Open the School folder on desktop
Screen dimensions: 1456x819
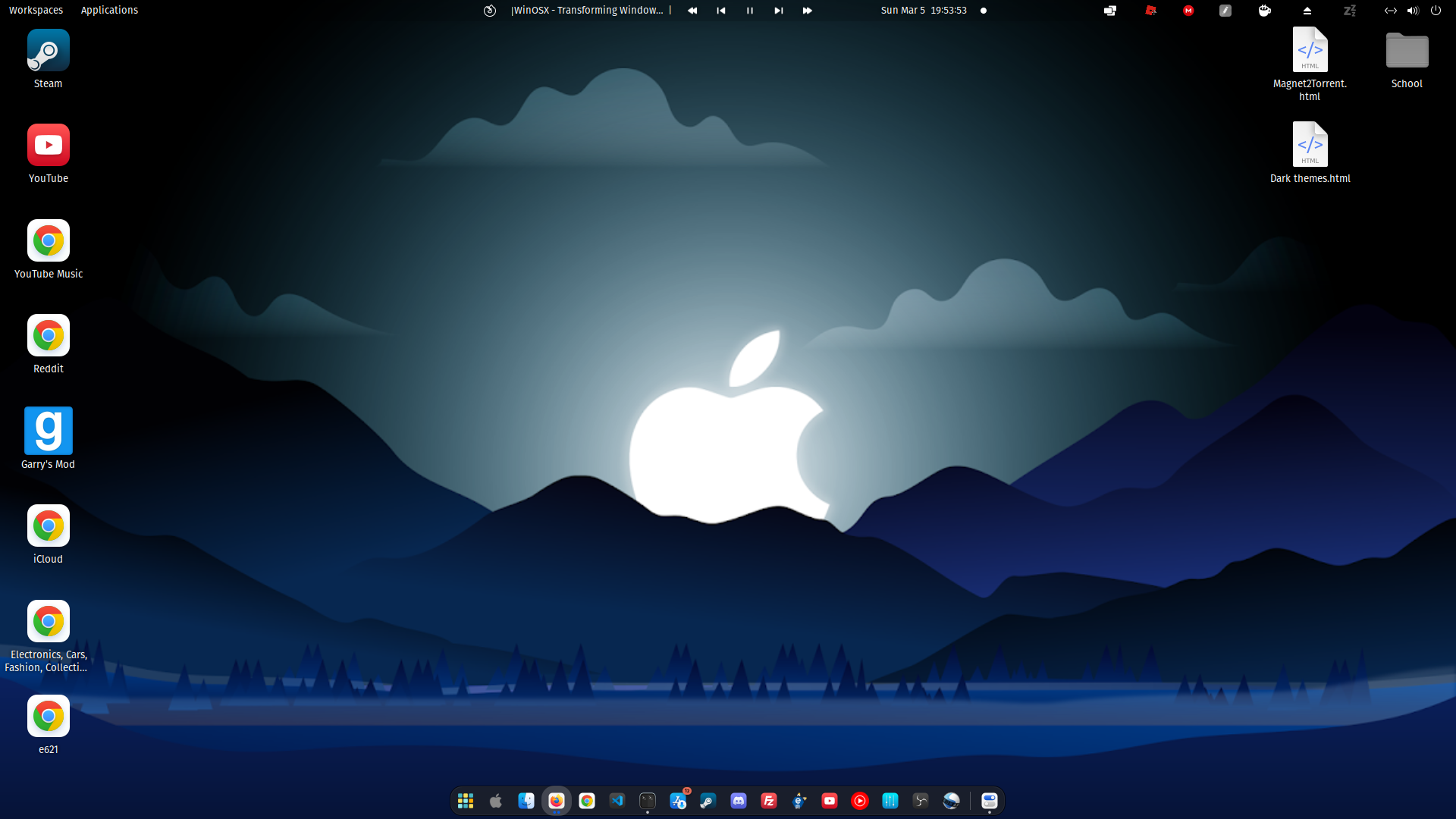tap(1406, 52)
